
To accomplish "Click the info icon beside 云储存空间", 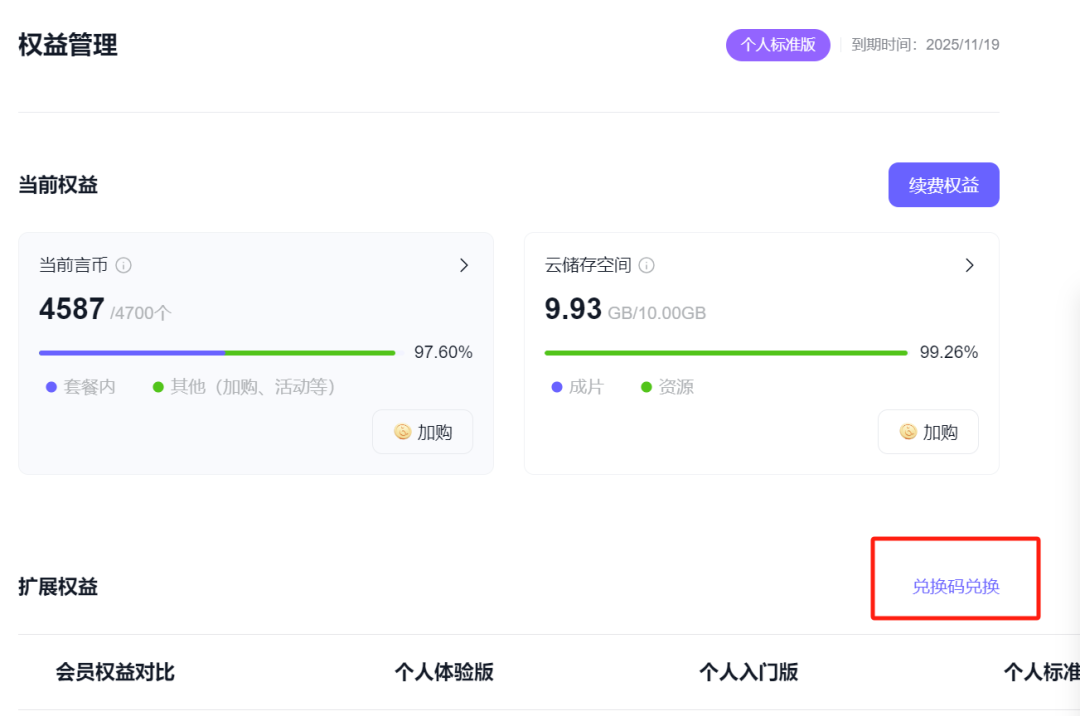I will 647,265.
